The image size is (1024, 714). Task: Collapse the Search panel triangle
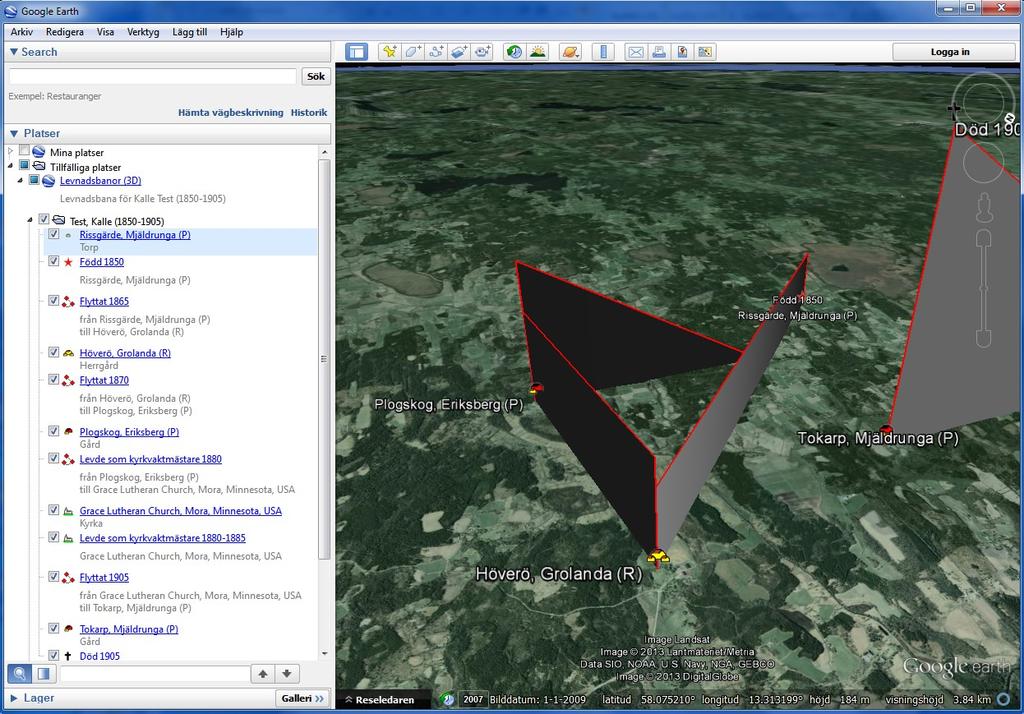pos(14,52)
